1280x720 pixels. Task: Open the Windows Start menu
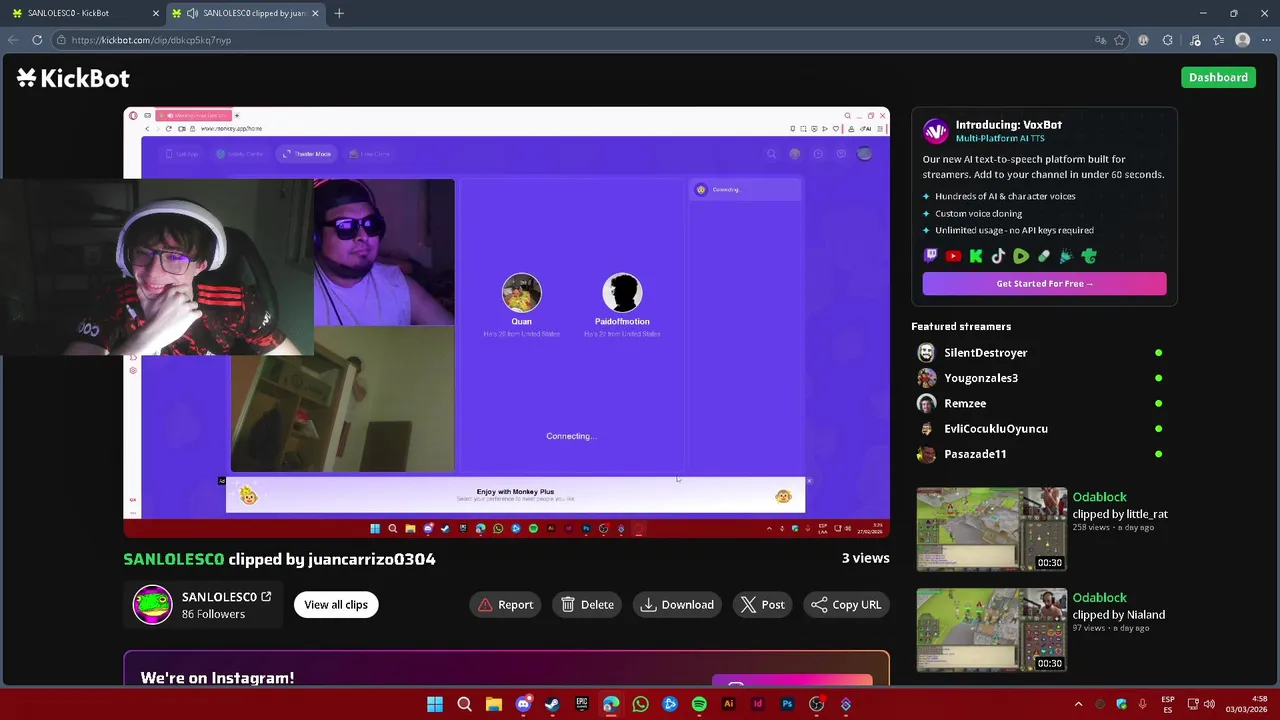tap(435, 704)
